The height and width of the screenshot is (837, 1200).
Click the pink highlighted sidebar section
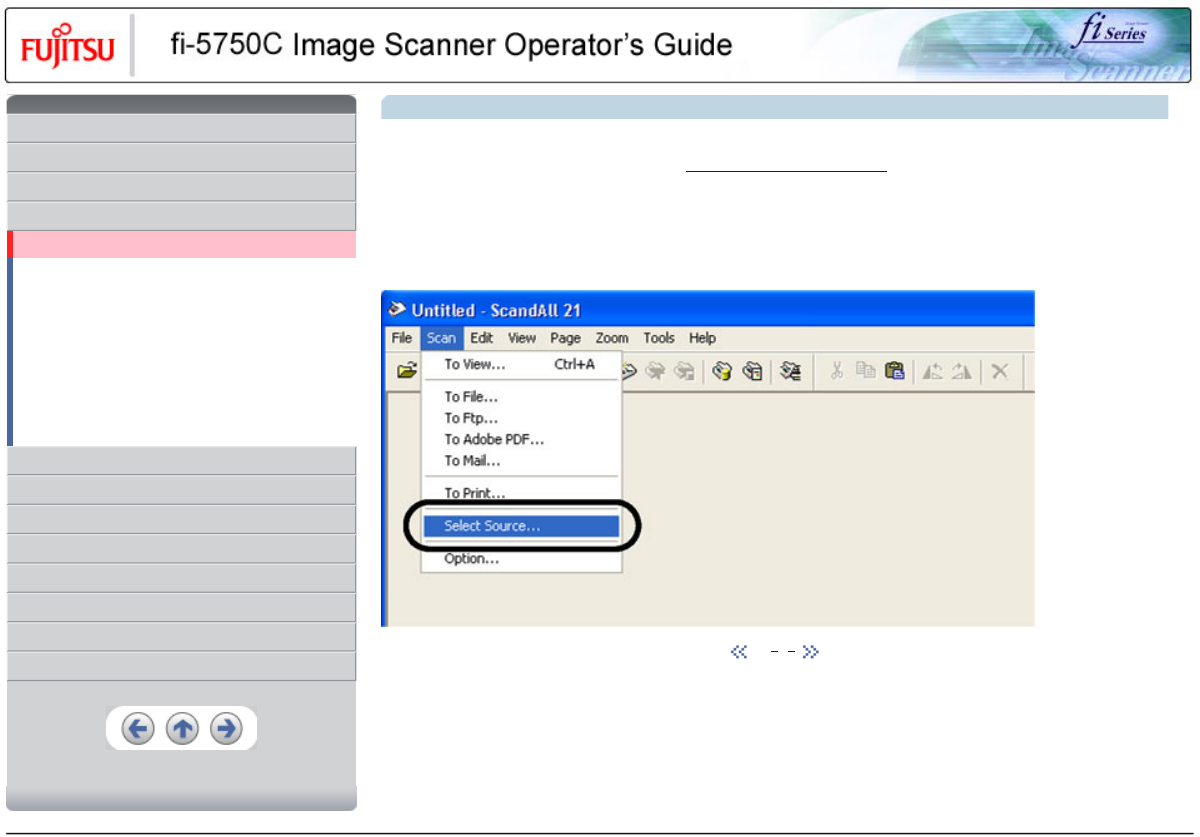[x=181, y=245]
